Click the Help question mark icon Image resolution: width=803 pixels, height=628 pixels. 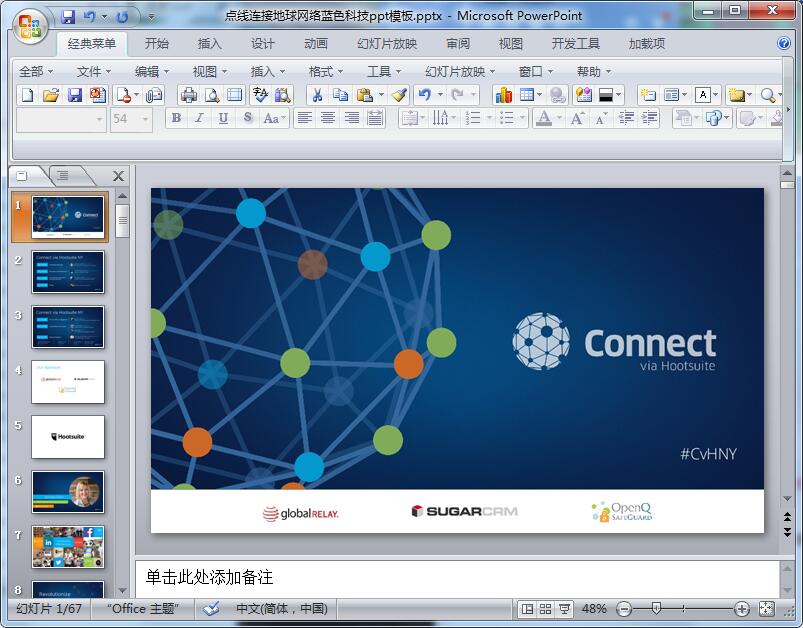click(x=784, y=43)
